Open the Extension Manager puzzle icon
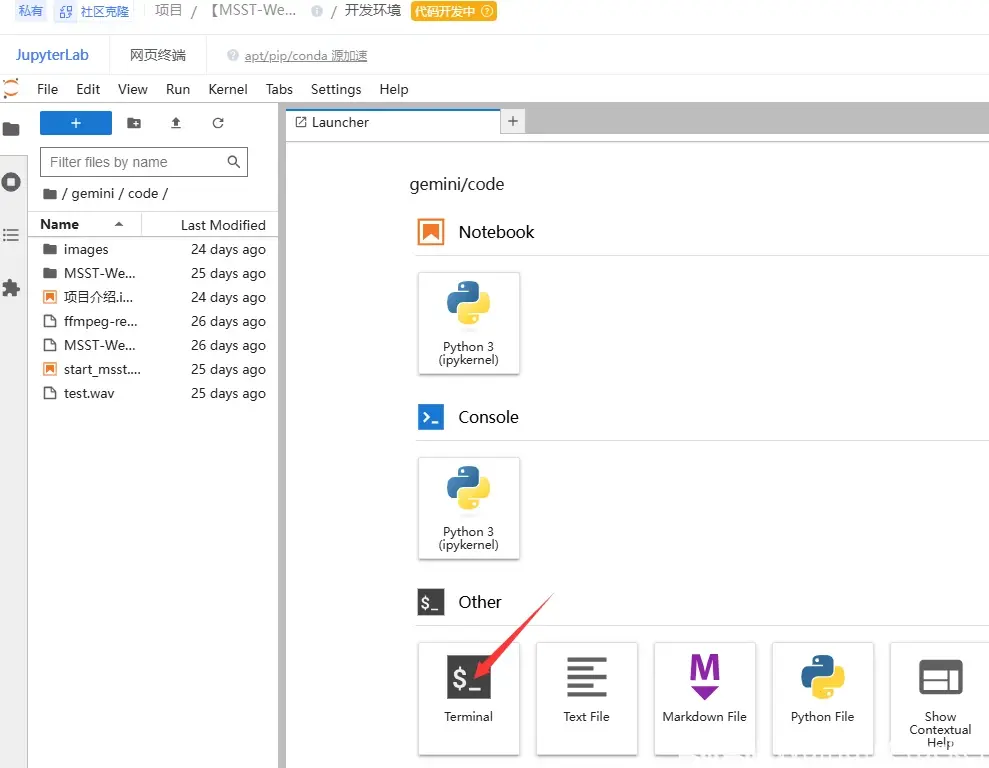This screenshot has height=768, width=989. click(11, 288)
